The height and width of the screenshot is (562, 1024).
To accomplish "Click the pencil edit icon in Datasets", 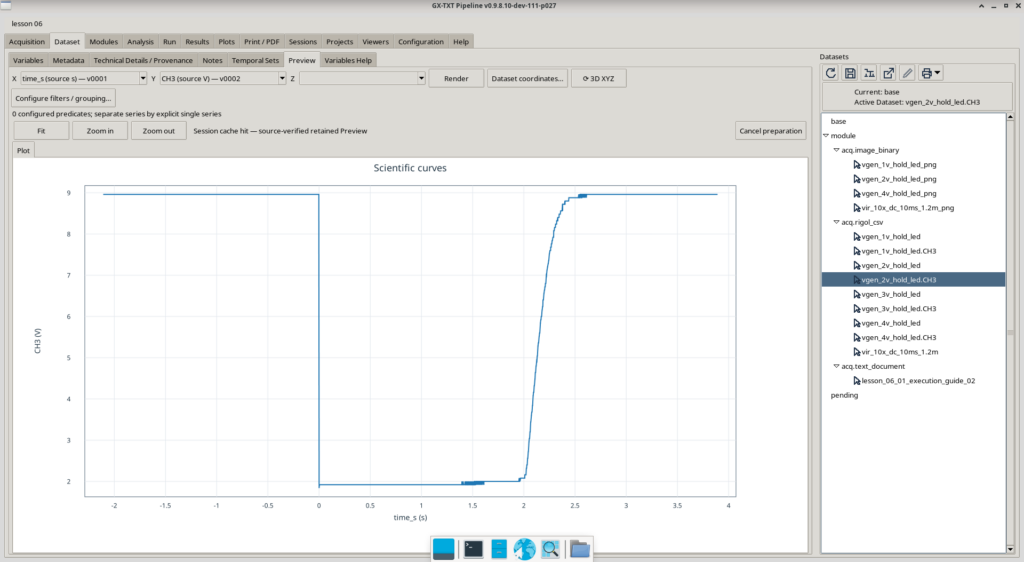I will tap(907, 73).
